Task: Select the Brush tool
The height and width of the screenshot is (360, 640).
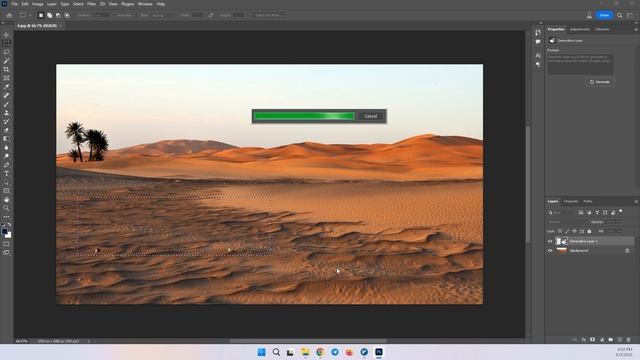Action: pos(7,104)
